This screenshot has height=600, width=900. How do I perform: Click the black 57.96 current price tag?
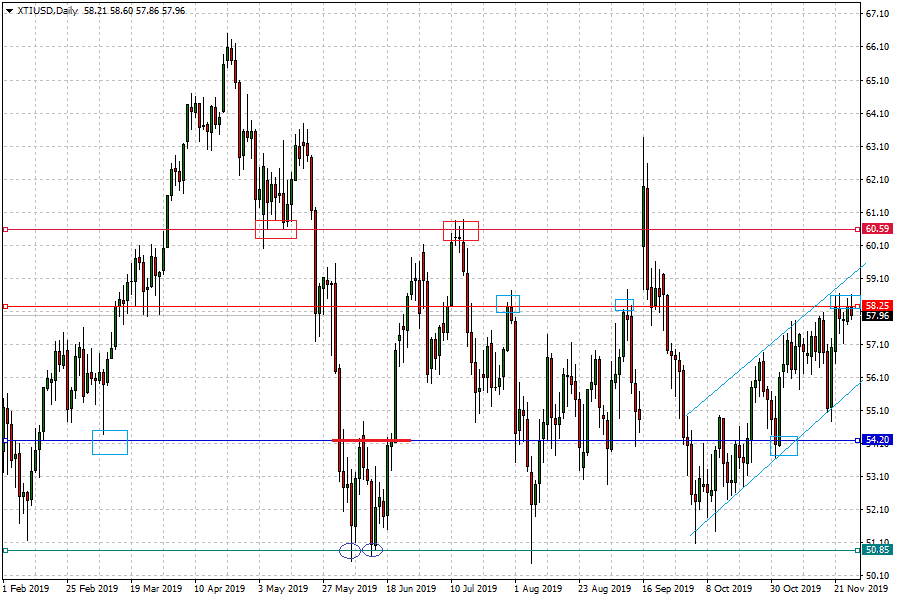877,316
